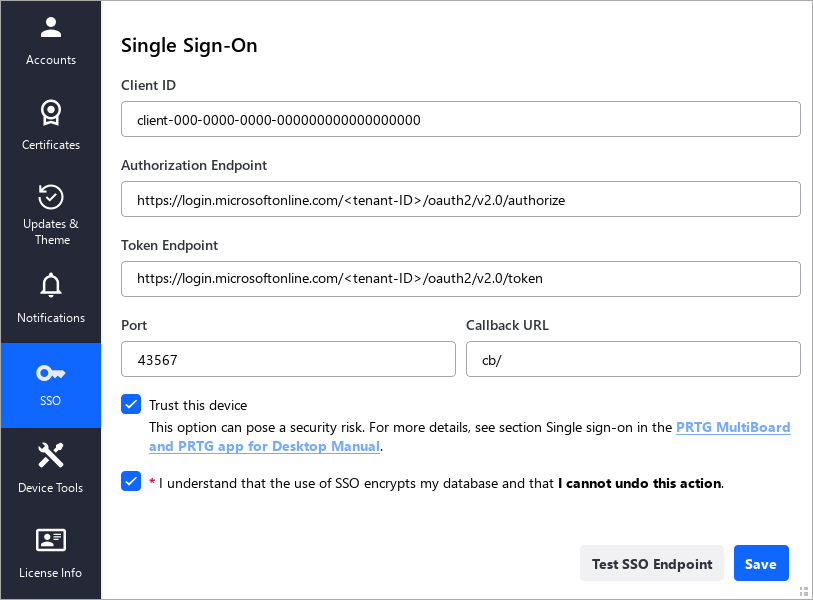813x600 pixels.
Task: Open the Notifications bell icon
Action: (51, 285)
